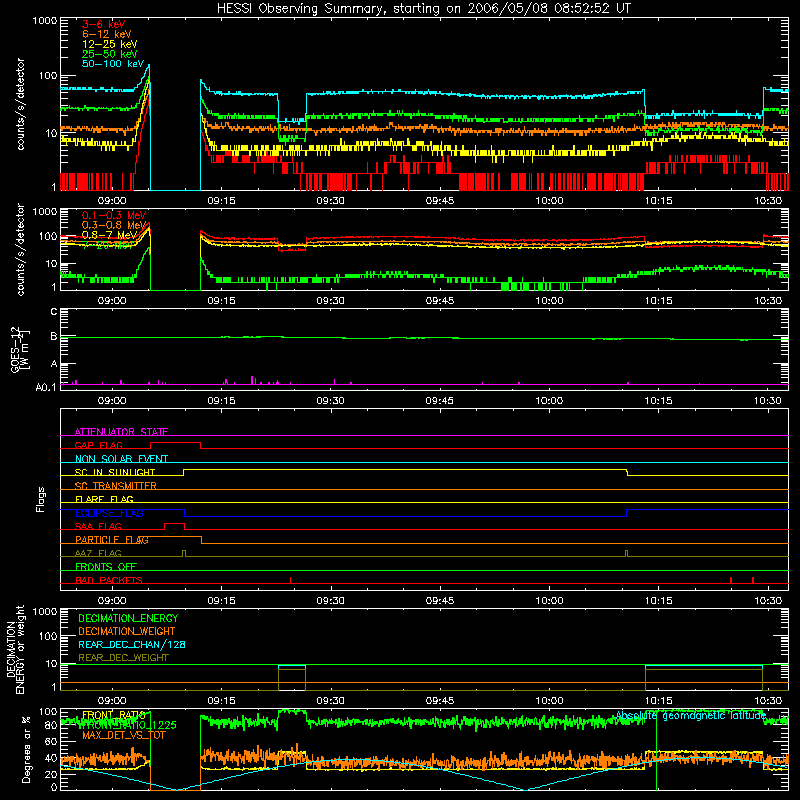Select the A47_FLAG label
The image size is (800, 800).
point(98,553)
